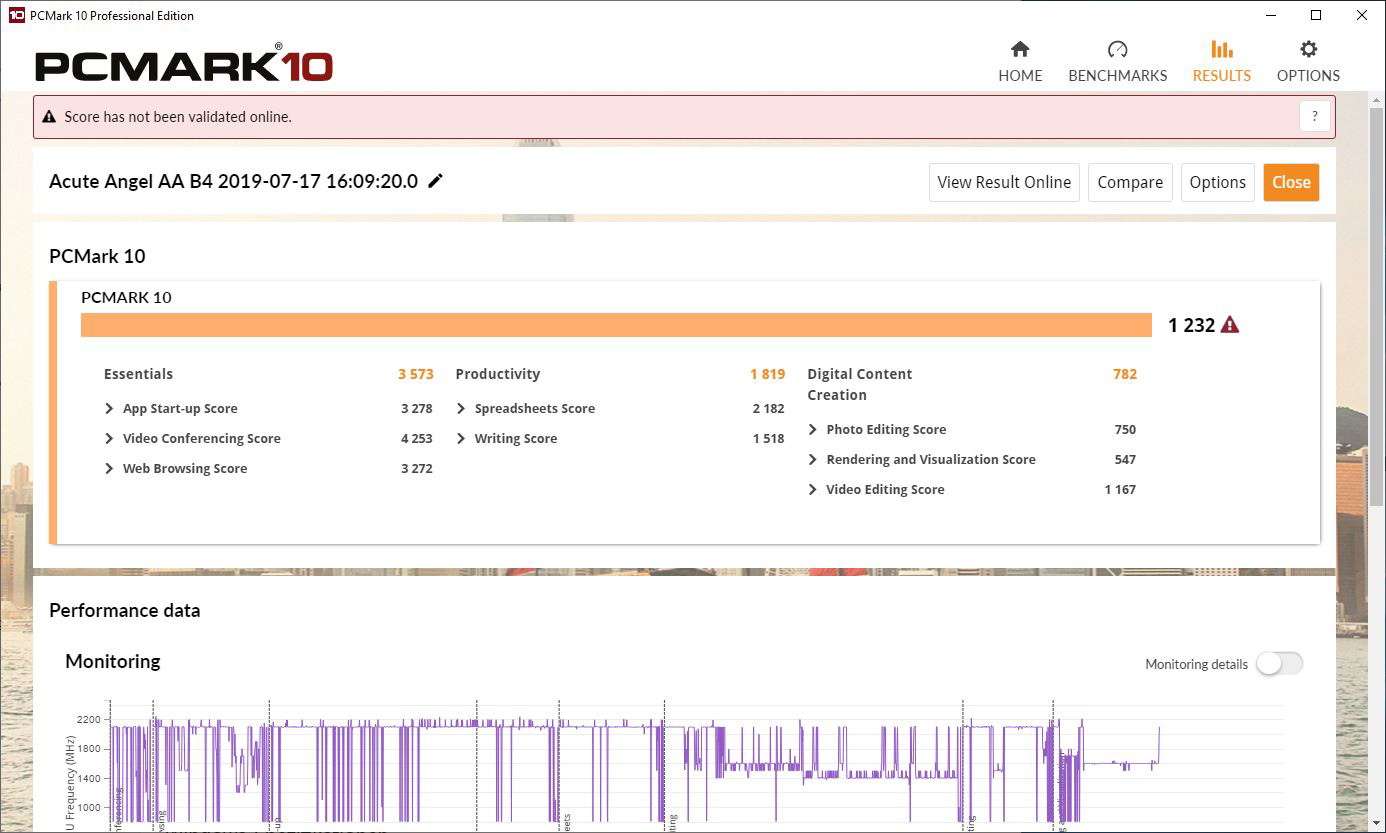Click the PCMark app icon in title bar
This screenshot has height=833, width=1386.
click(15, 15)
